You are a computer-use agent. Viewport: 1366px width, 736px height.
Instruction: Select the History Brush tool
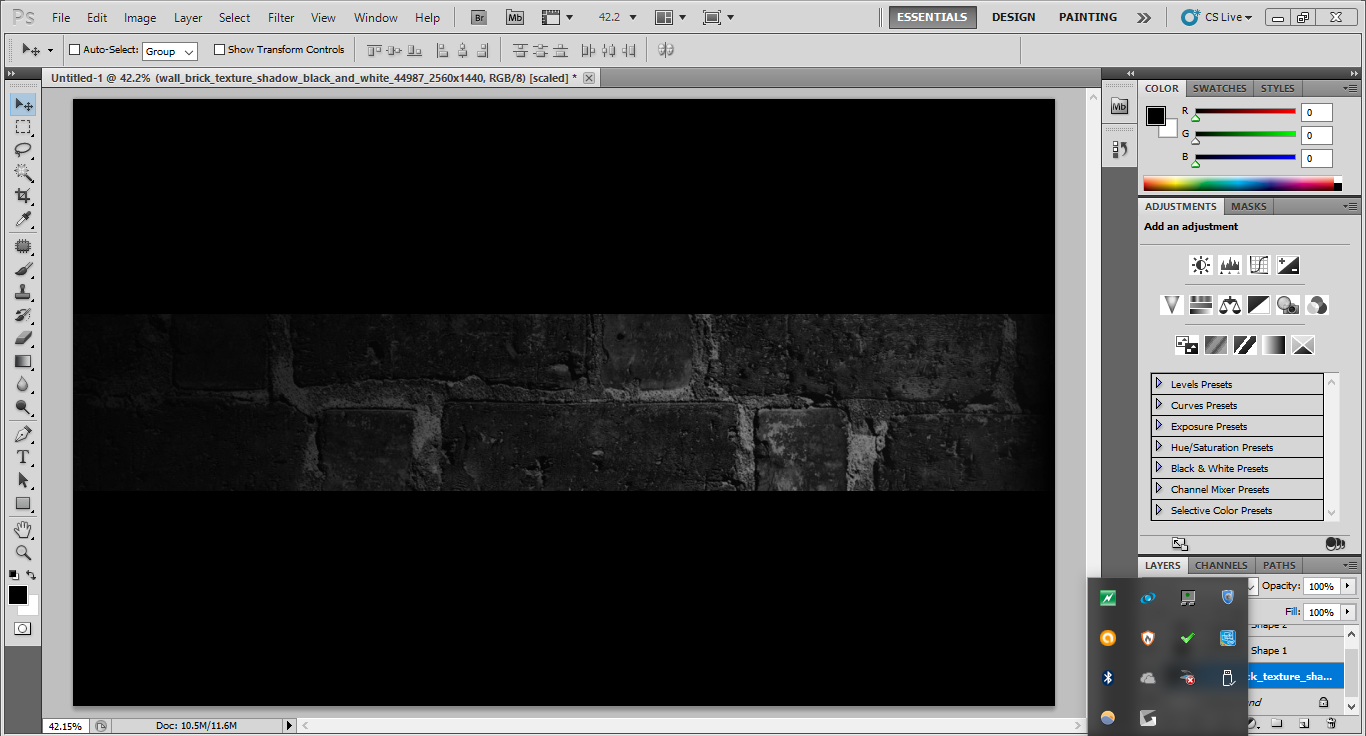23,315
